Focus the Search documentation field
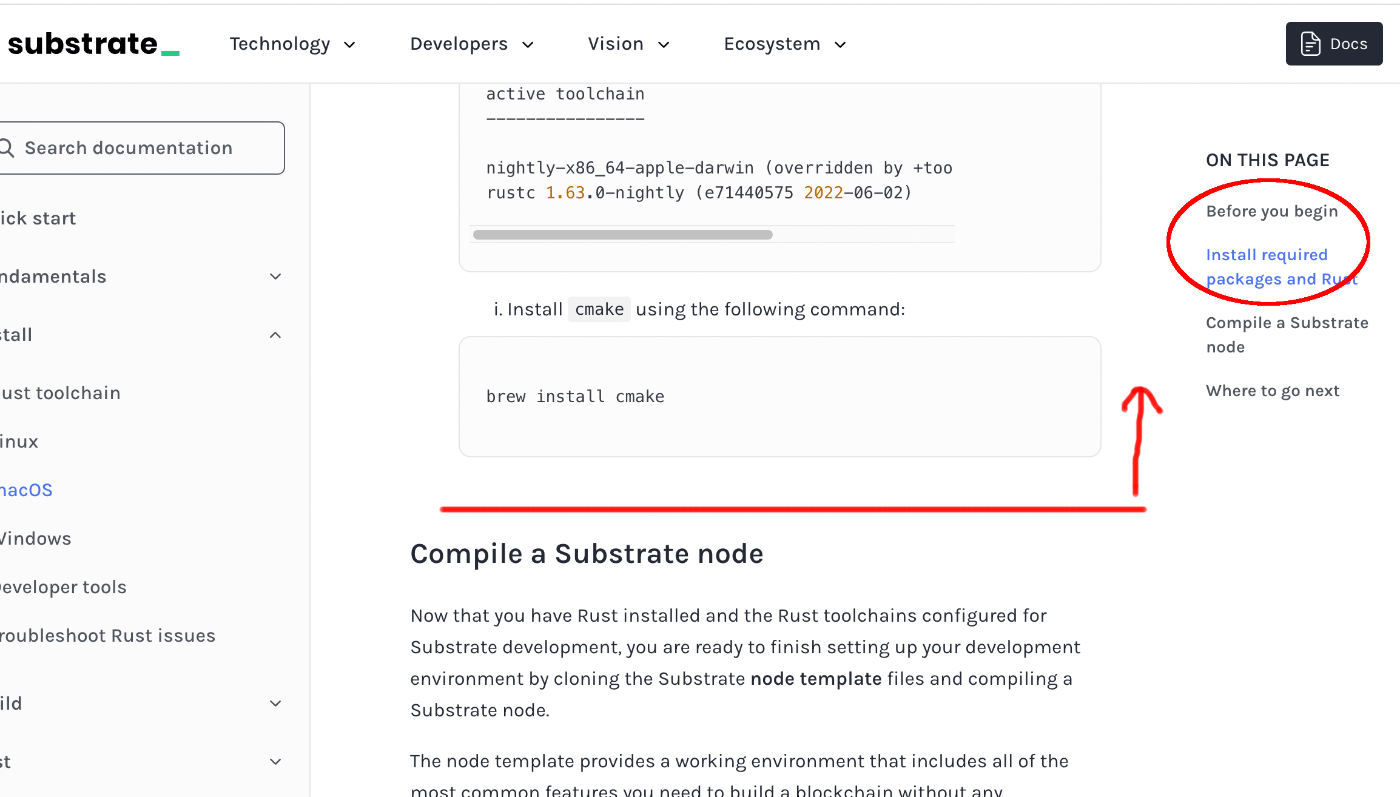Viewport: 1400px width, 797px height. [142, 148]
